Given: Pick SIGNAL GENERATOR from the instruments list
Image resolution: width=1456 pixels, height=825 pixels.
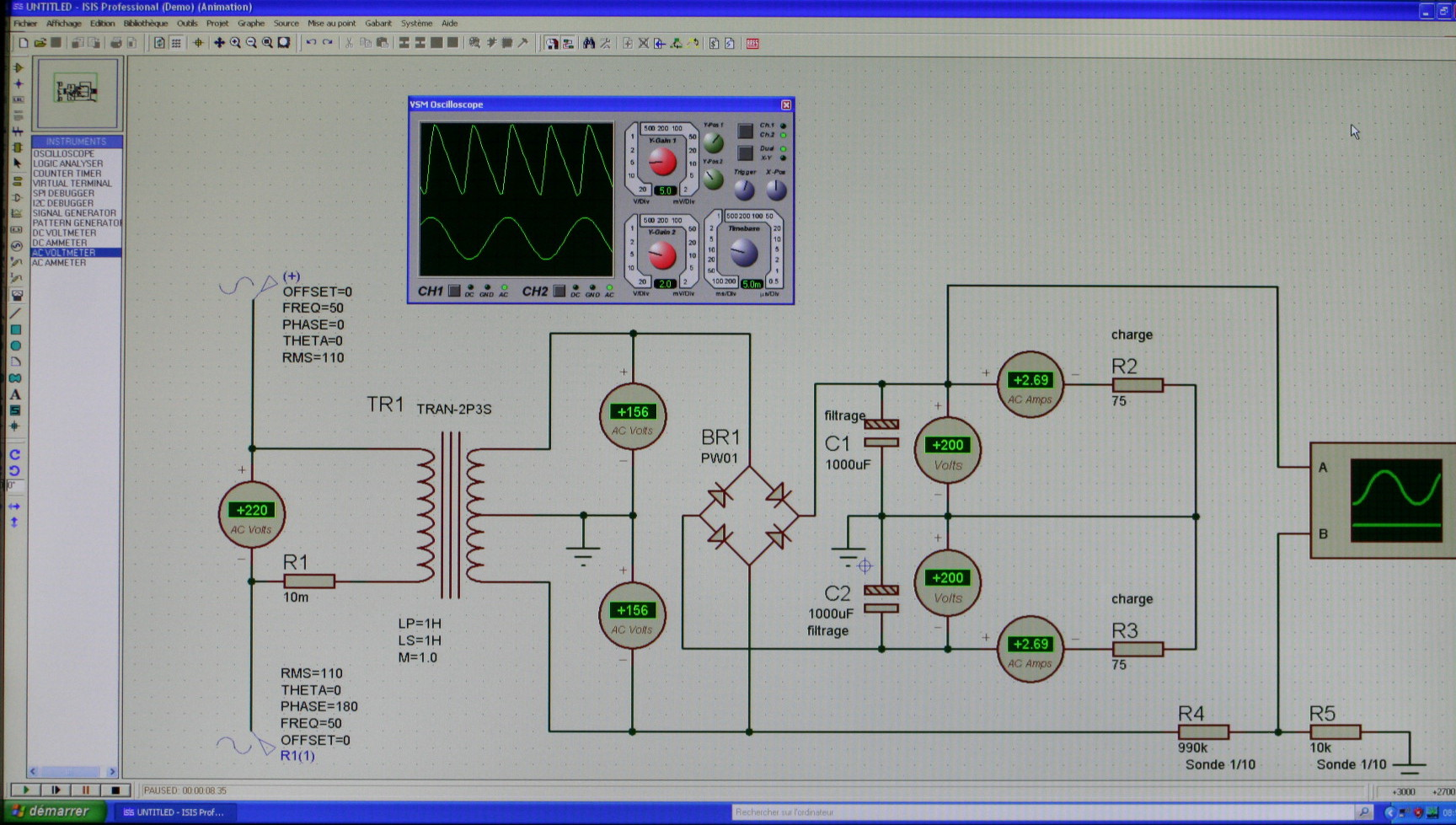Looking at the screenshot, I should [74, 213].
